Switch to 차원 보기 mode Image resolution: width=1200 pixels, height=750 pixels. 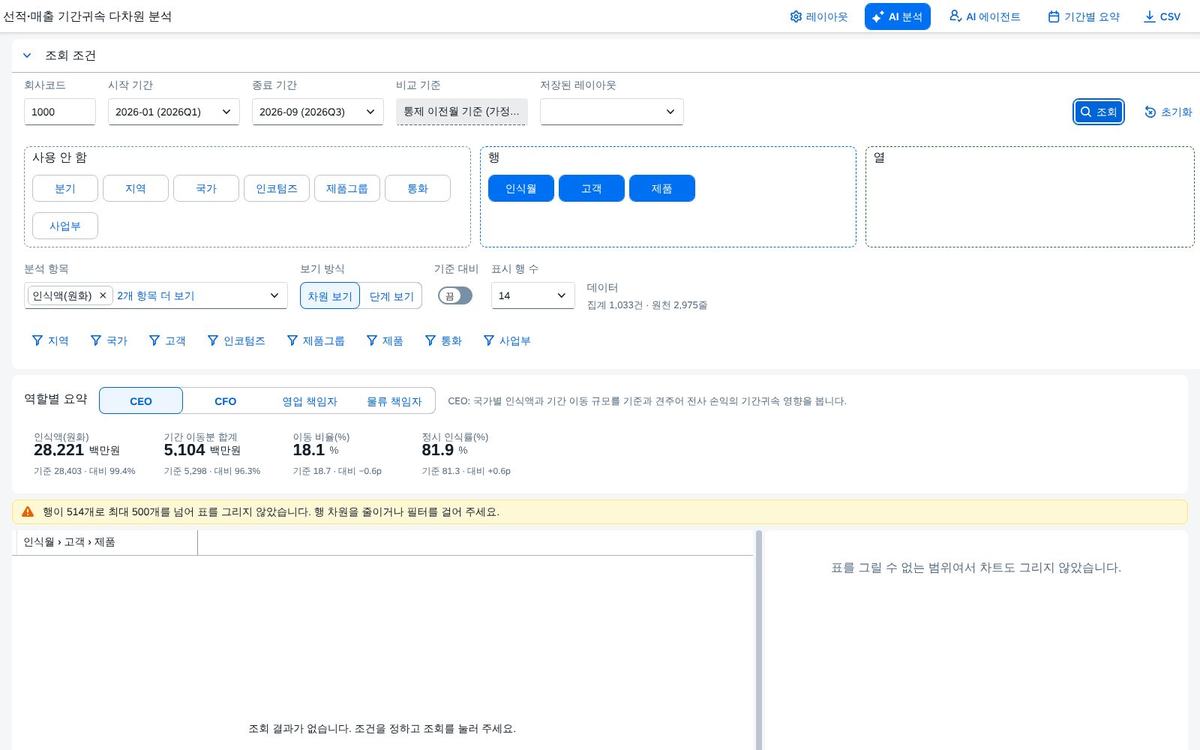click(x=329, y=296)
